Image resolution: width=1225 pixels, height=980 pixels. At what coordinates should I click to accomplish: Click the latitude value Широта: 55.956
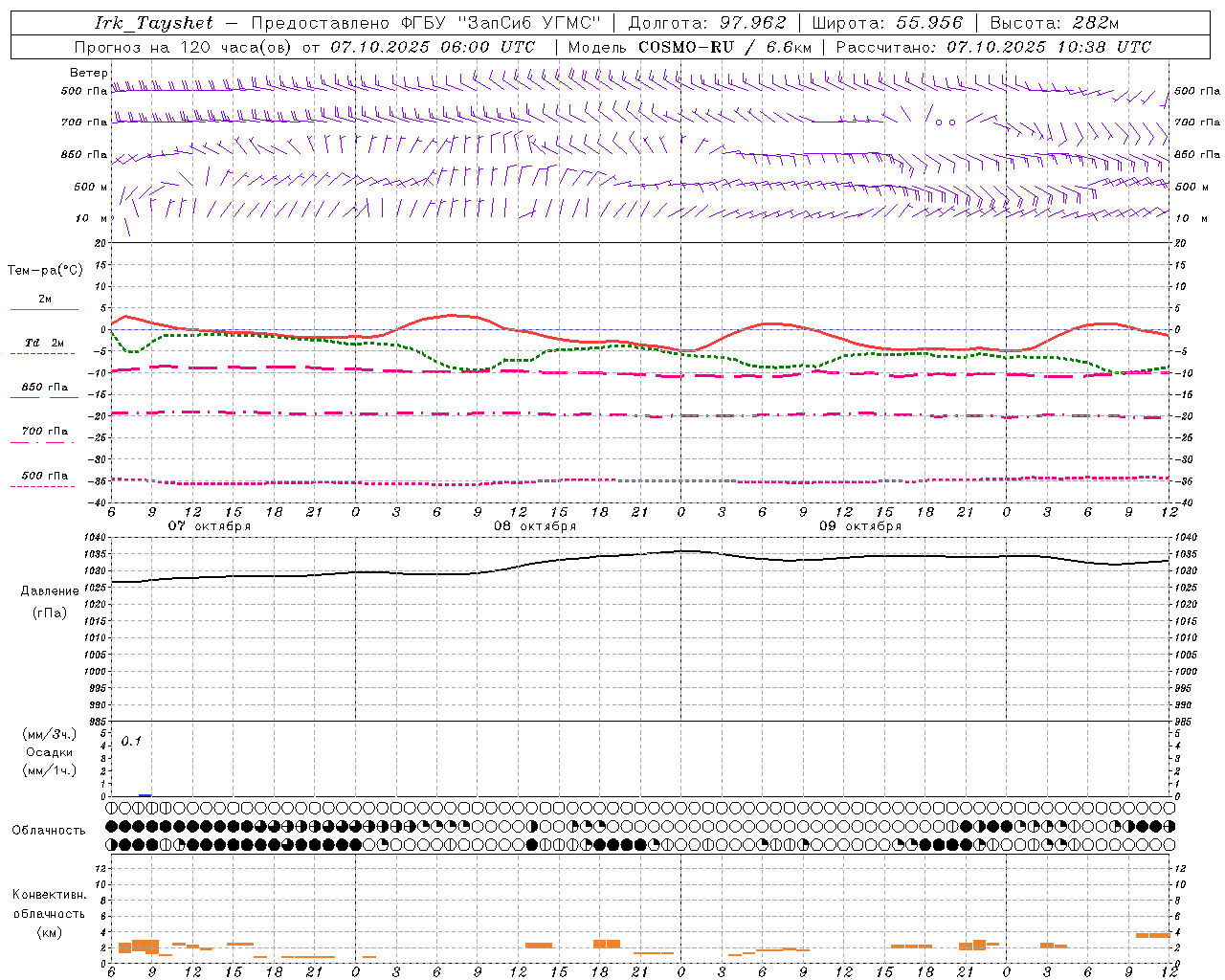click(887, 24)
